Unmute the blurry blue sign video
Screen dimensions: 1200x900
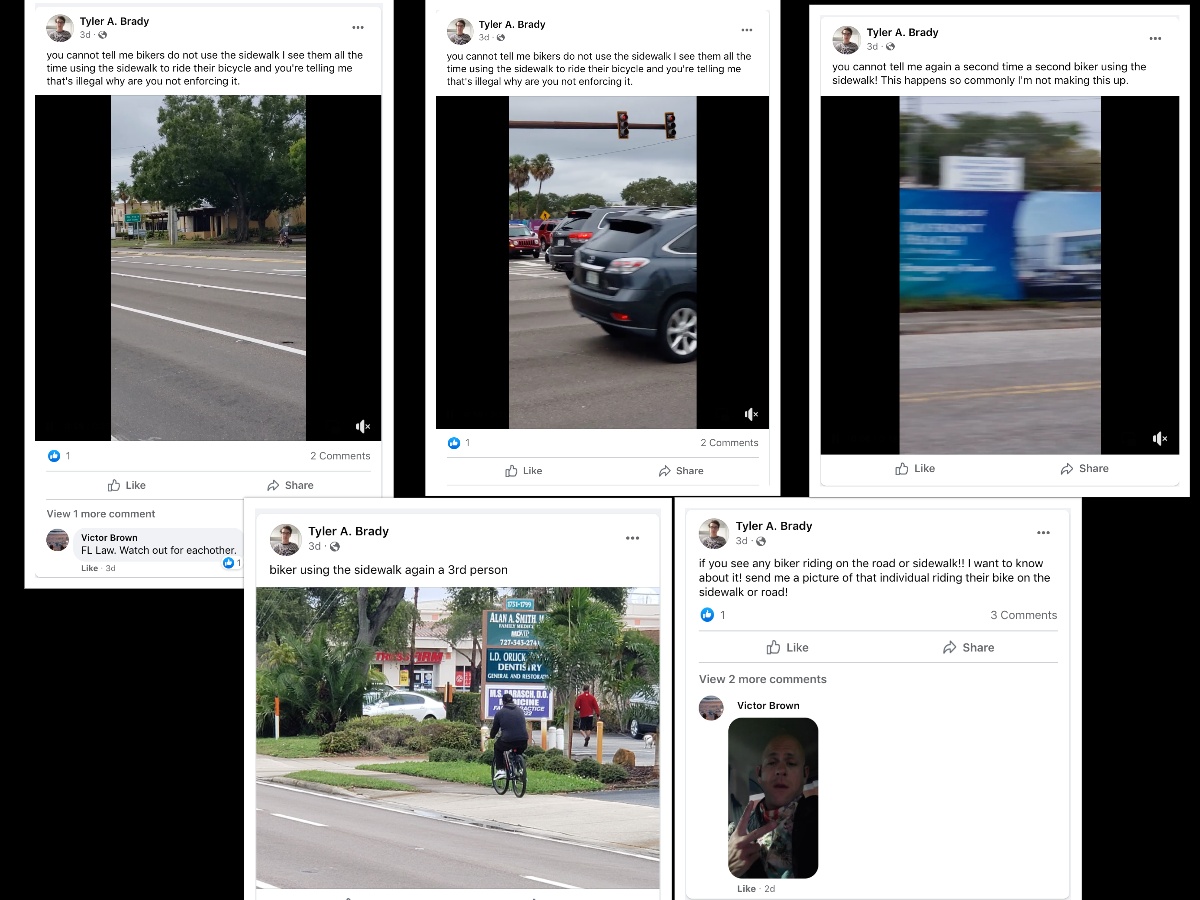[1160, 438]
